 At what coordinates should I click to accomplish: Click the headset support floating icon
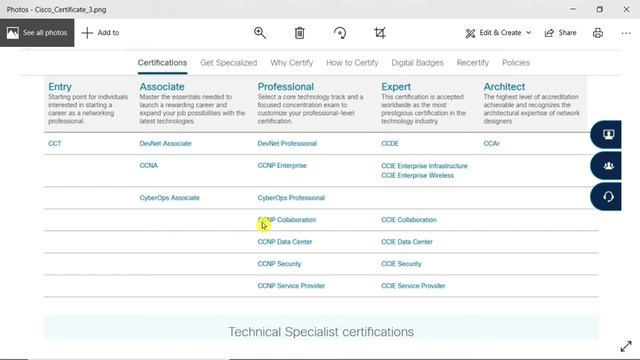click(x=606, y=197)
